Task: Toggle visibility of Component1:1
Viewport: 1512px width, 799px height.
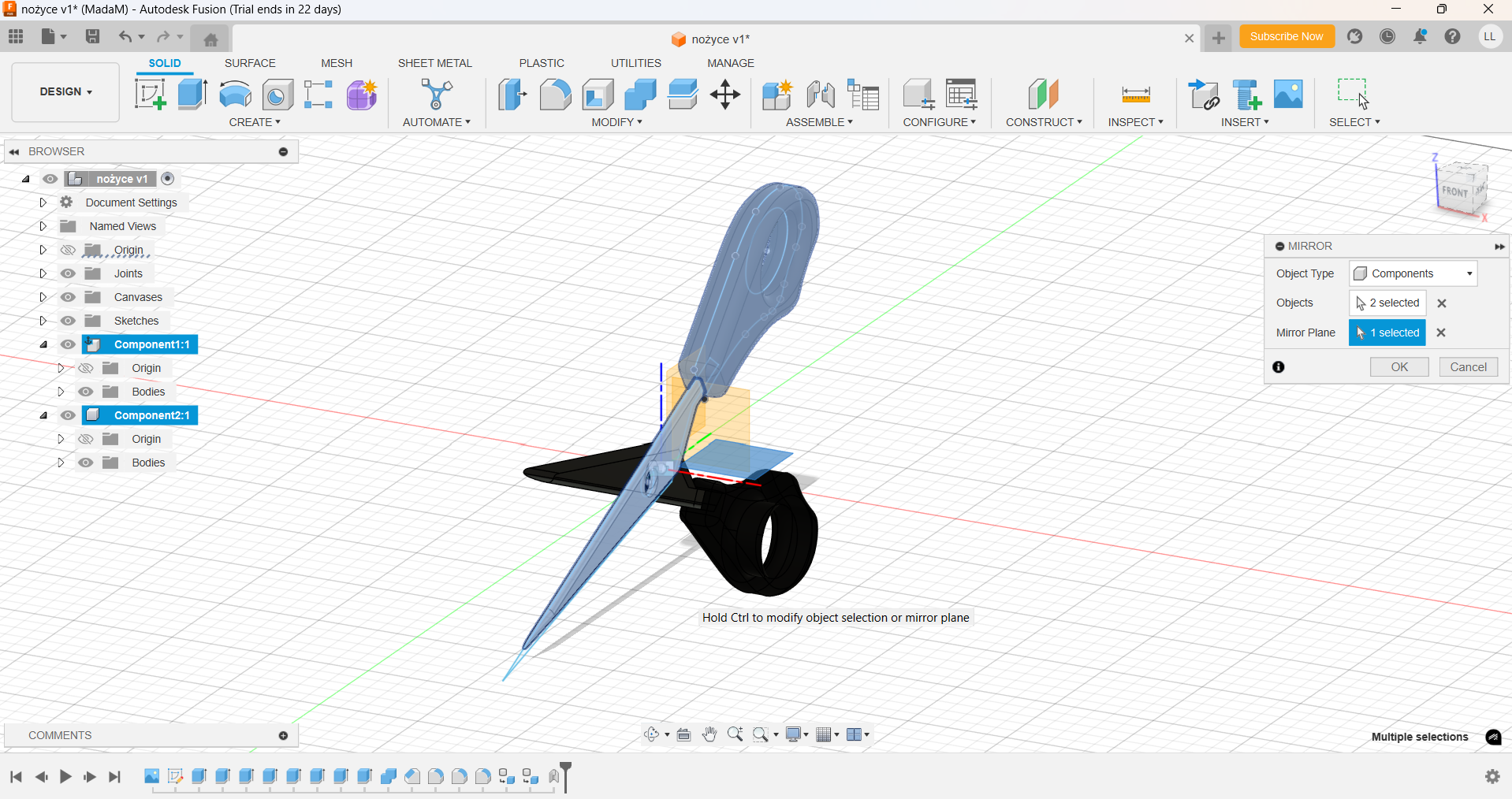Action: (x=69, y=344)
